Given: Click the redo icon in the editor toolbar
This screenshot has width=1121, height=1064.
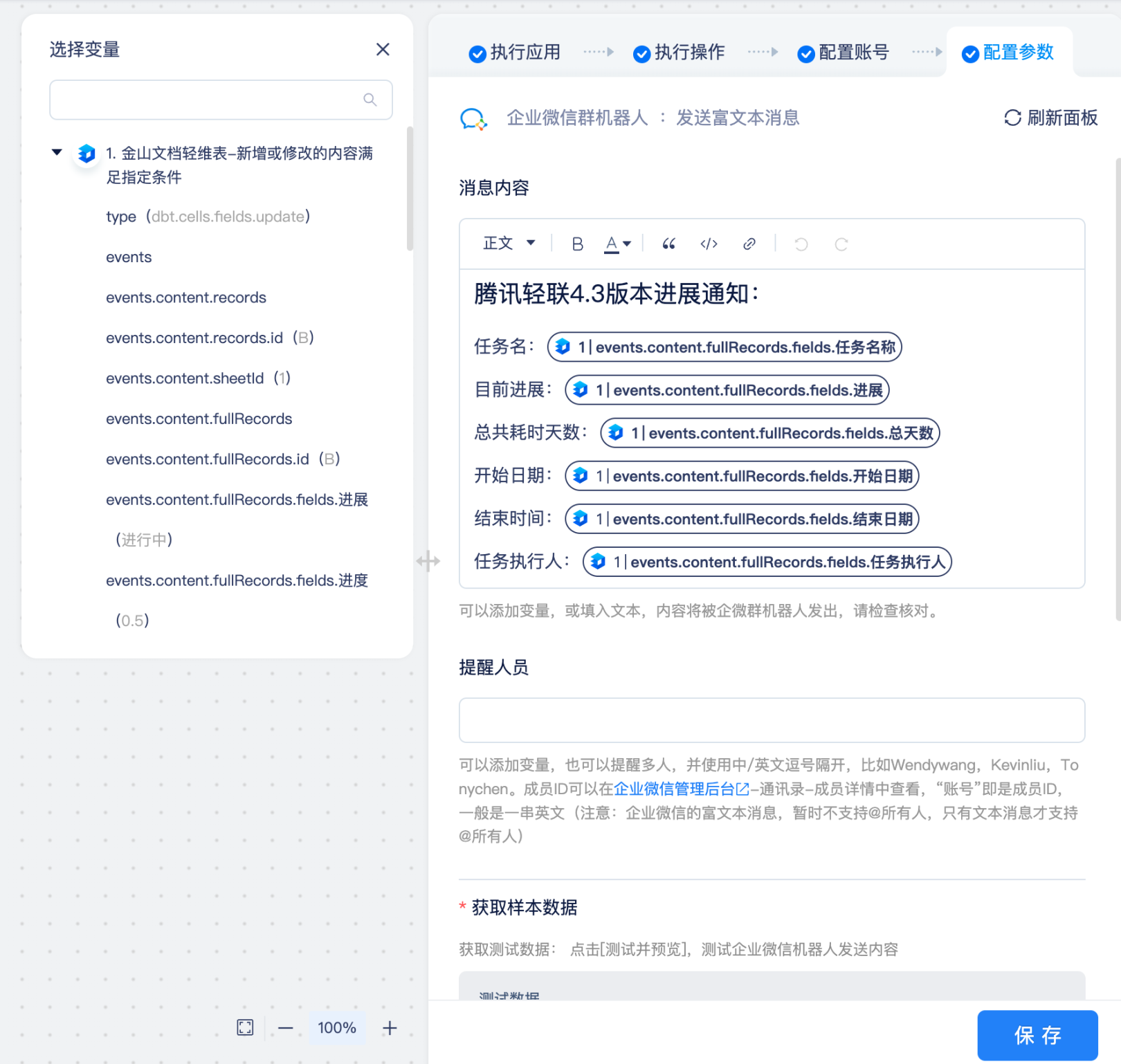Looking at the screenshot, I should (841, 244).
